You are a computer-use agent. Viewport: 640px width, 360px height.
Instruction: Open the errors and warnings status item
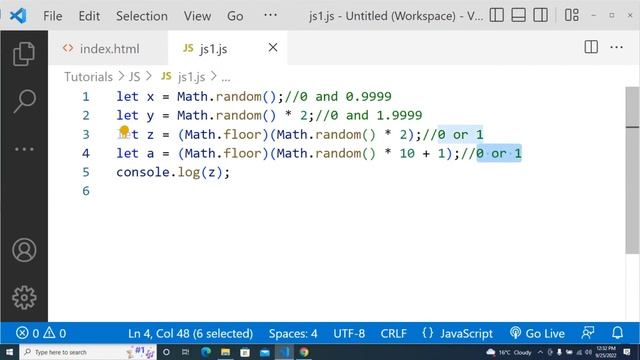[x=41, y=333]
